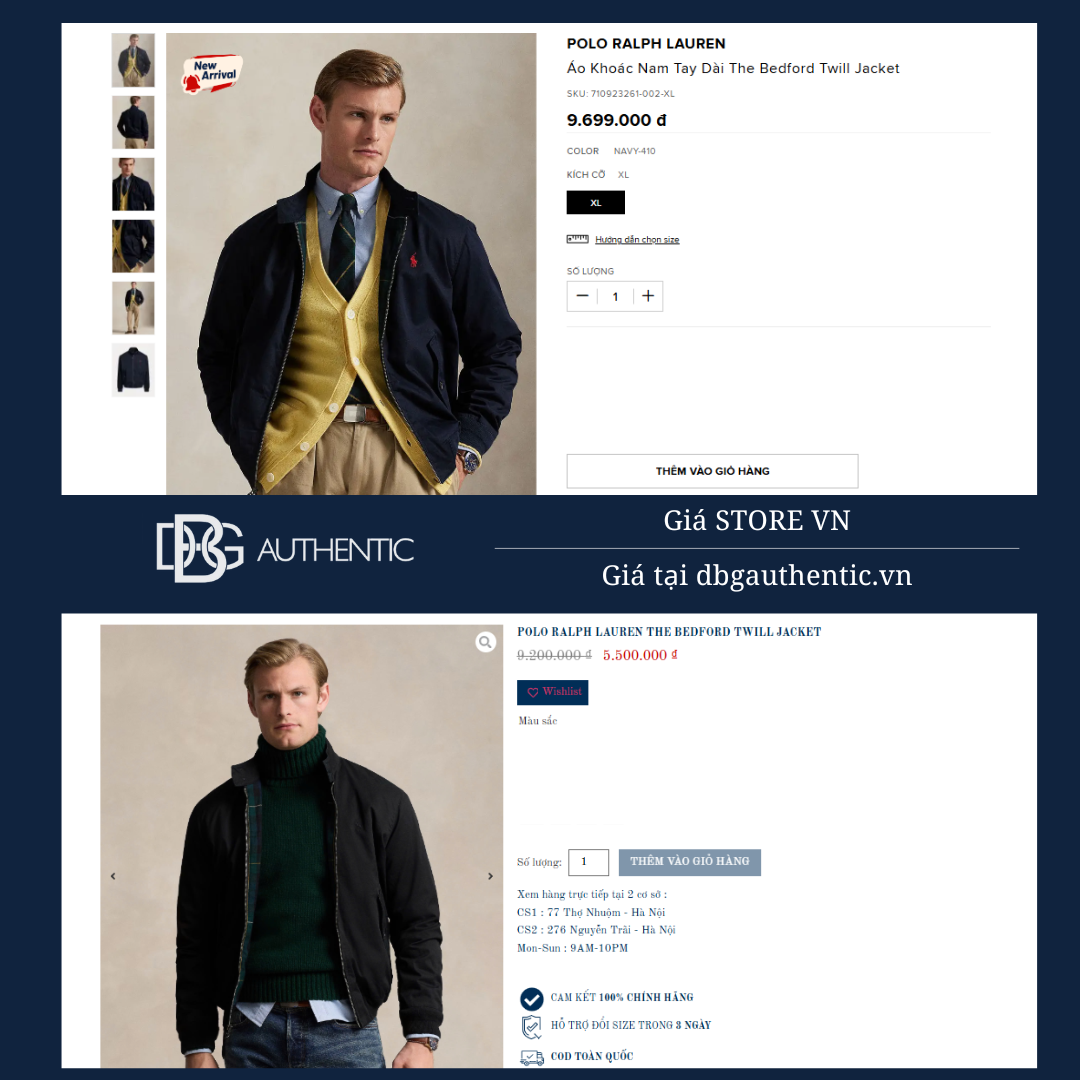Increase quantity with the plus button
This screenshot has width=1080, height=1080.
point(647,296)
